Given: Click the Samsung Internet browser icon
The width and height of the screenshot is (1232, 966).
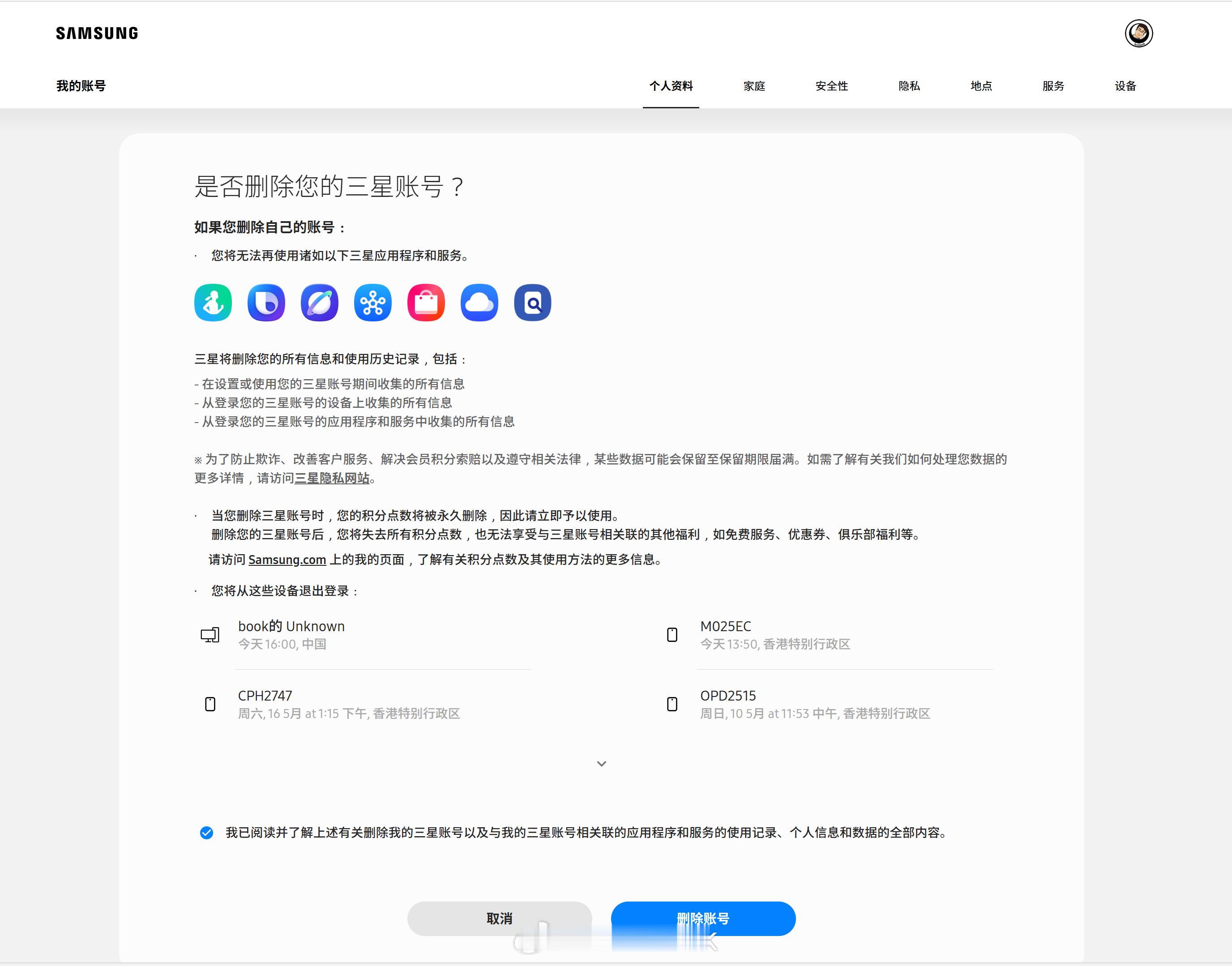Looking at the screenshot, I should tap(320, 303).
